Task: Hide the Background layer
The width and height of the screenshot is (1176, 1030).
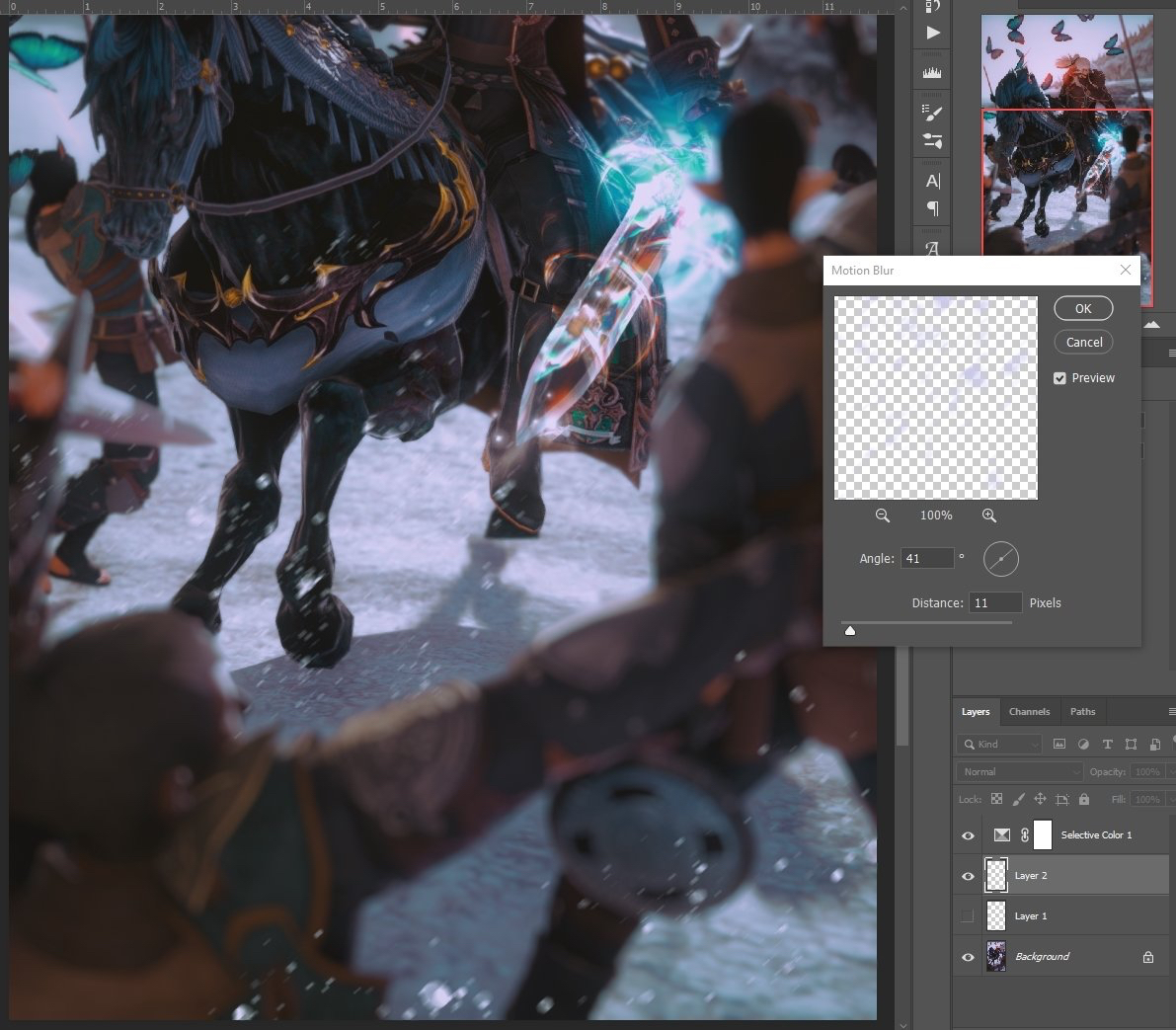Action: (968, 957)
